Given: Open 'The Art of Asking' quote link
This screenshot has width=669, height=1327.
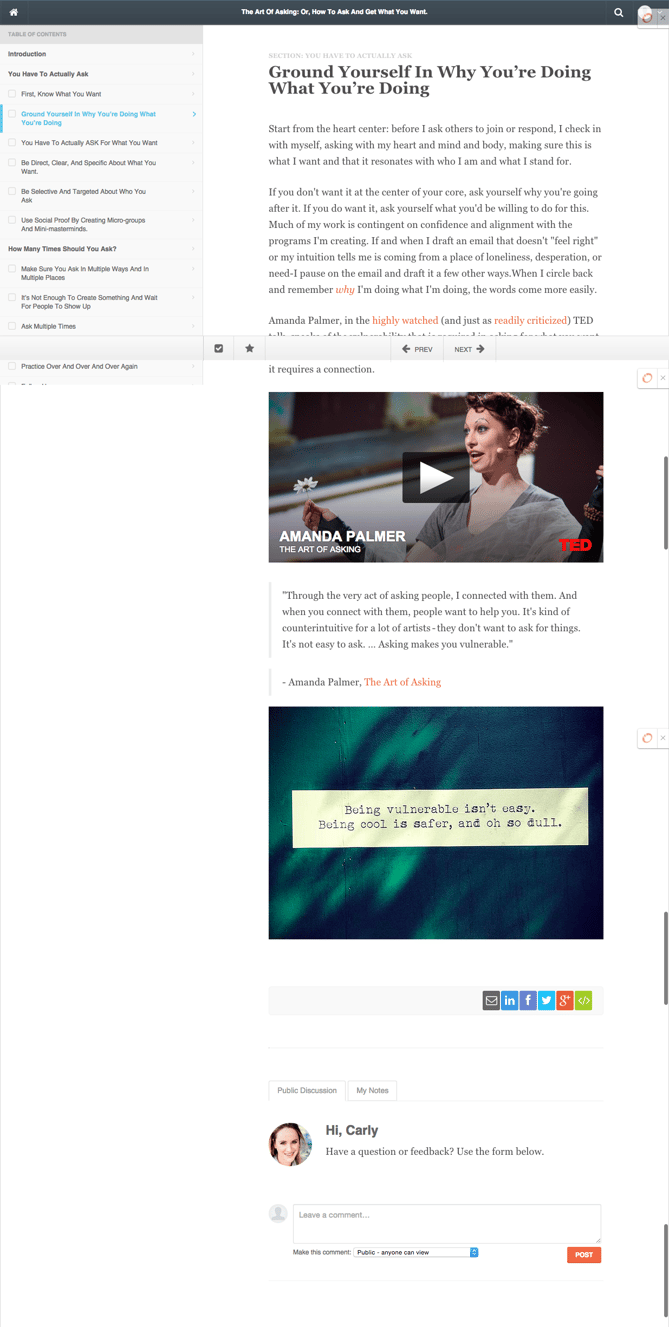Looking at the screenshot, I should tap(402, 682).
